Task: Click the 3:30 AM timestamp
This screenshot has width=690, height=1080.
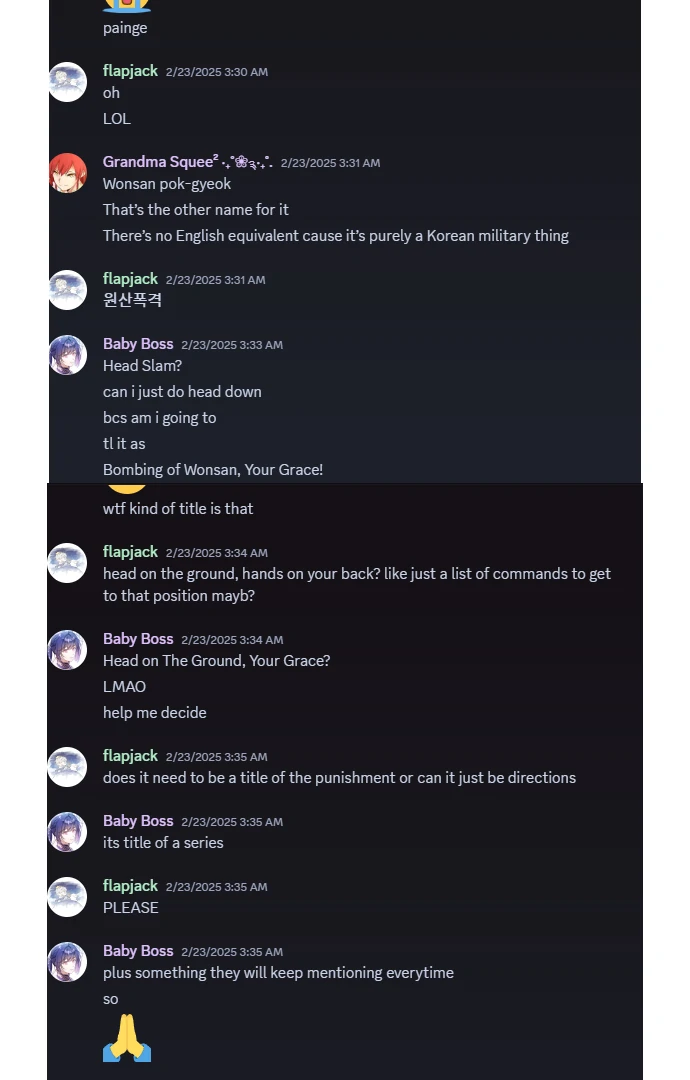Action: [217, 72]
